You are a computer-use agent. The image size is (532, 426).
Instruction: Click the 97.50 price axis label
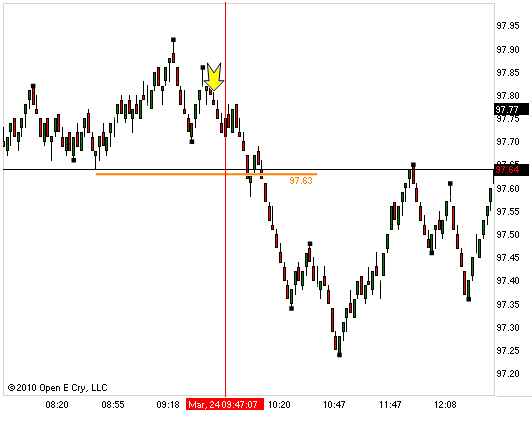[508, 235]
